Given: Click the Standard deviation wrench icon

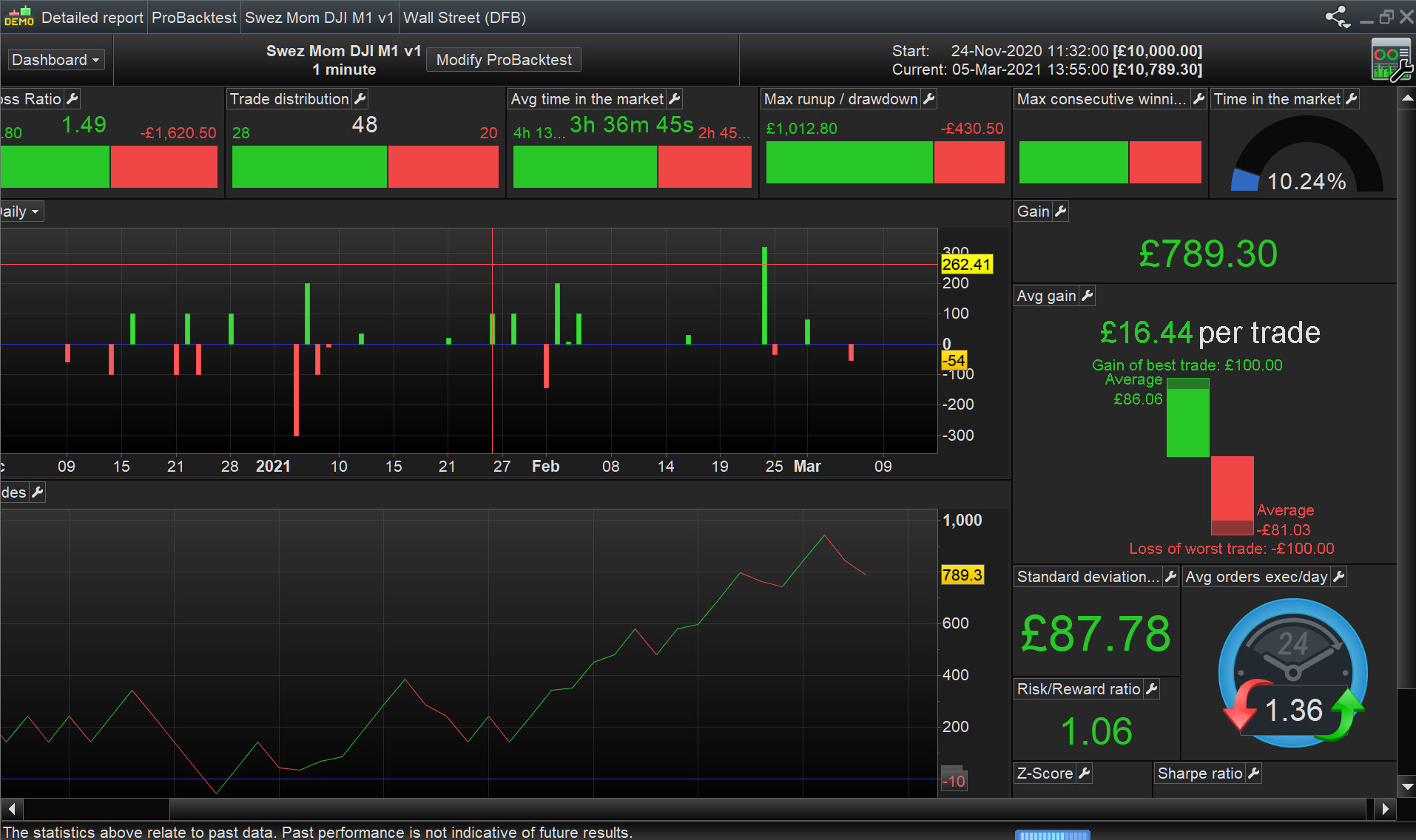Looking at the screenshot, I should [x=1170, y=577].
